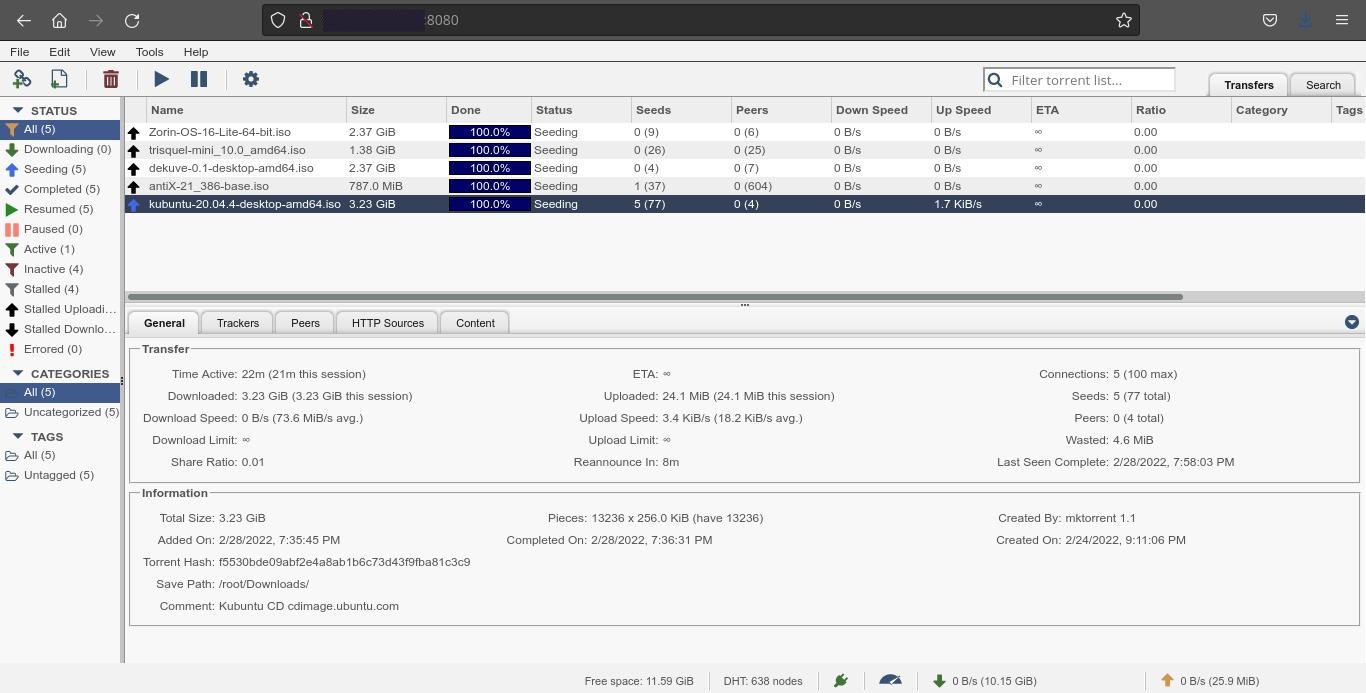Screen dimensions: 1366x693
Task: Filter by Resumed (5) status
Action: coord(60,209)
